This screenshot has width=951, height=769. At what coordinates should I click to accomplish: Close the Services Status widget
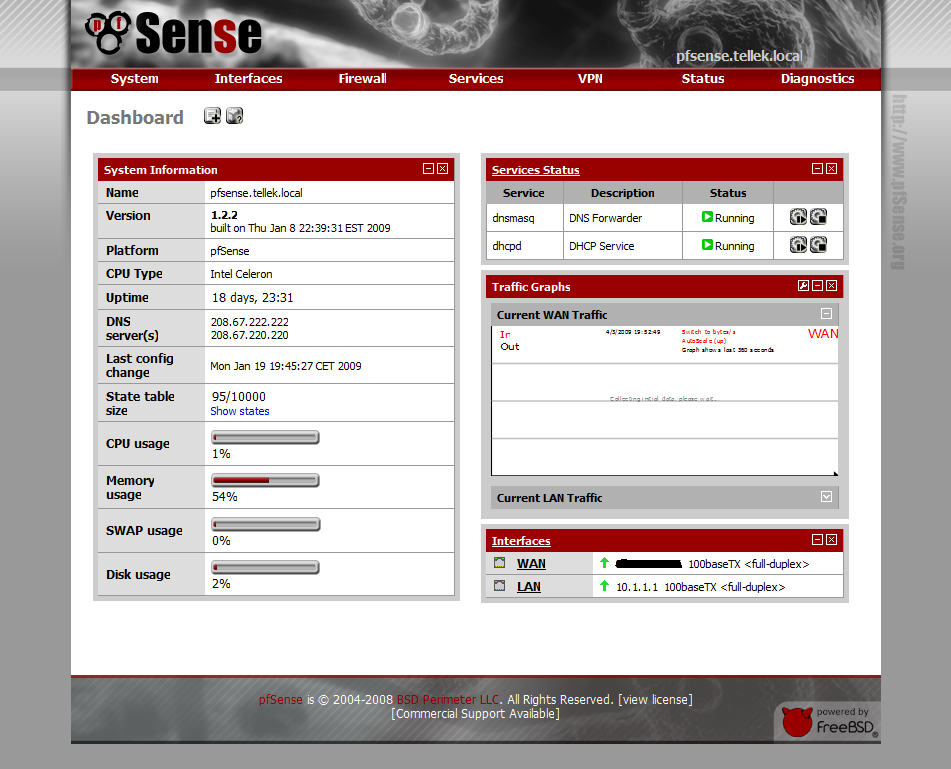click(832, 169)
